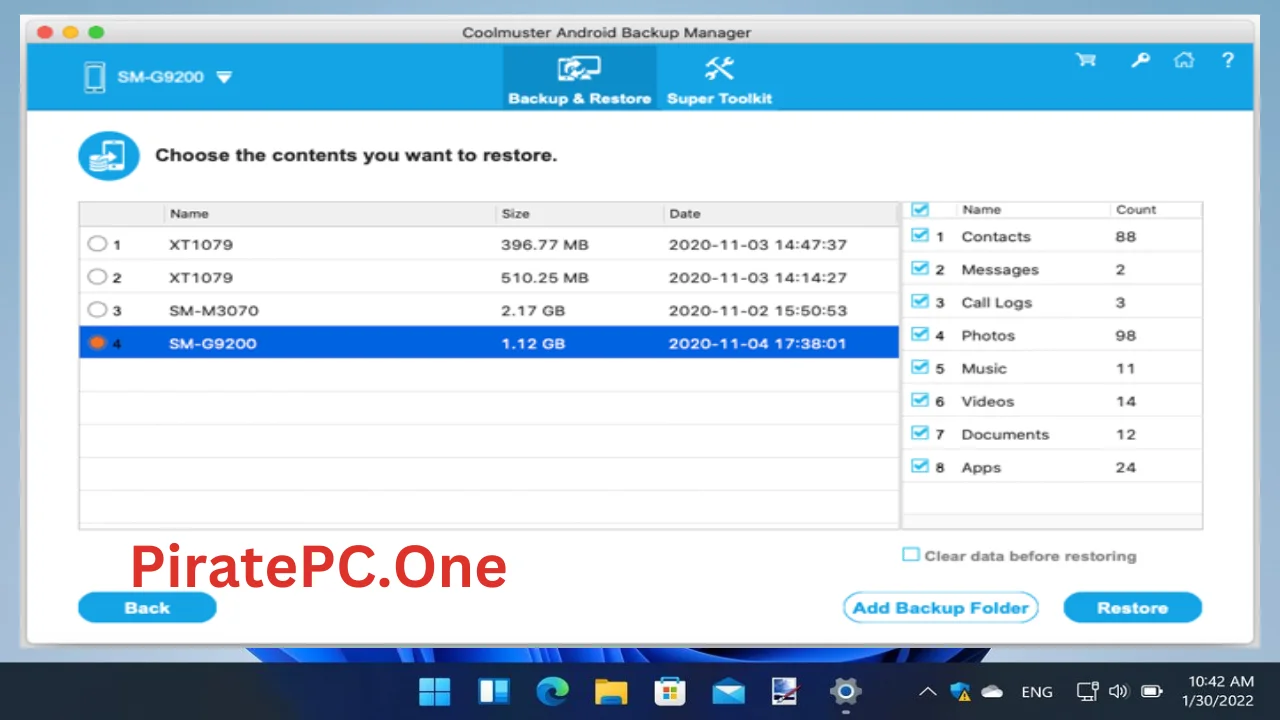Check battery status tray icon
Viewport: 1280px width, 720px height.
1152,691
